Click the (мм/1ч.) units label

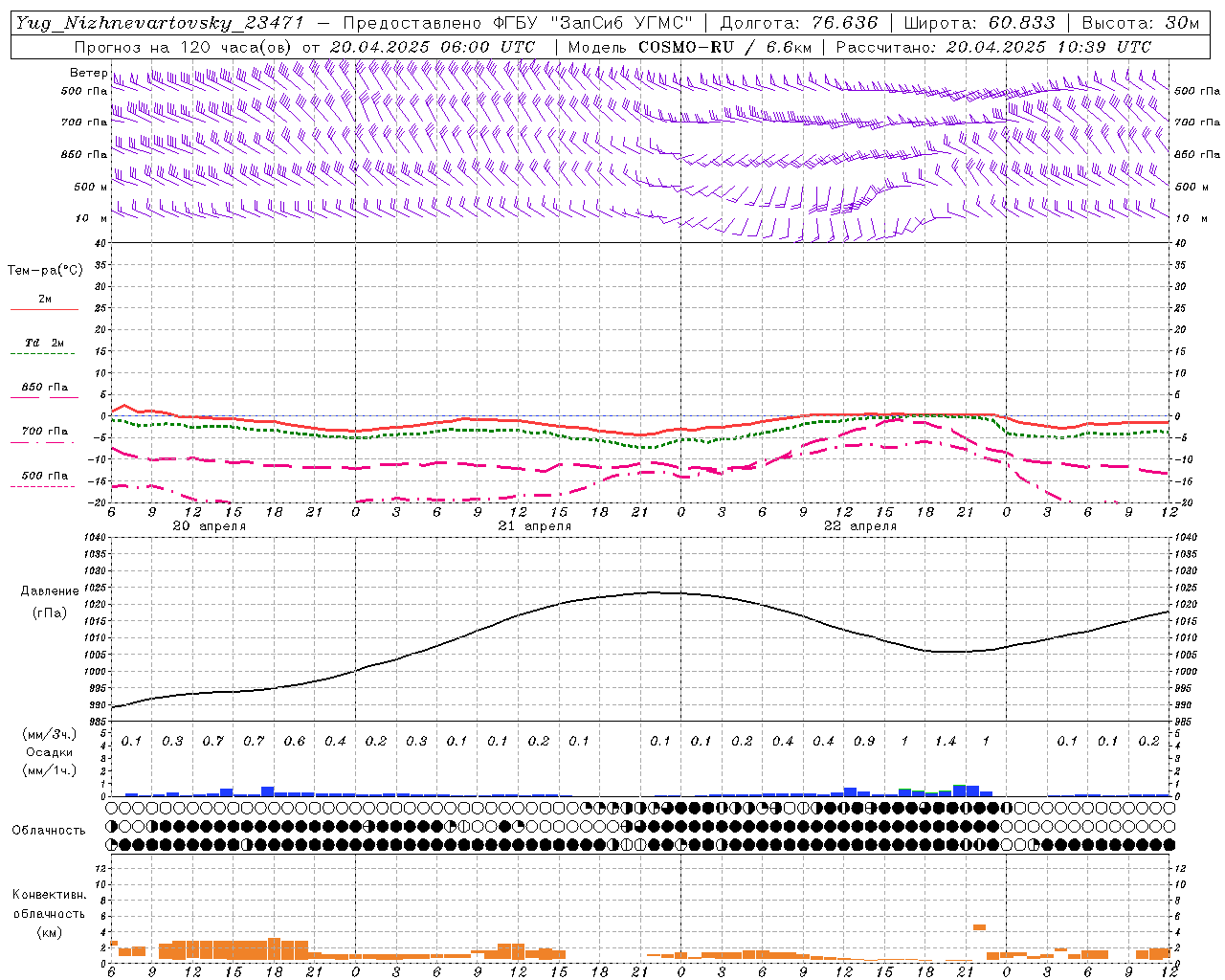[x=50, y=770]
